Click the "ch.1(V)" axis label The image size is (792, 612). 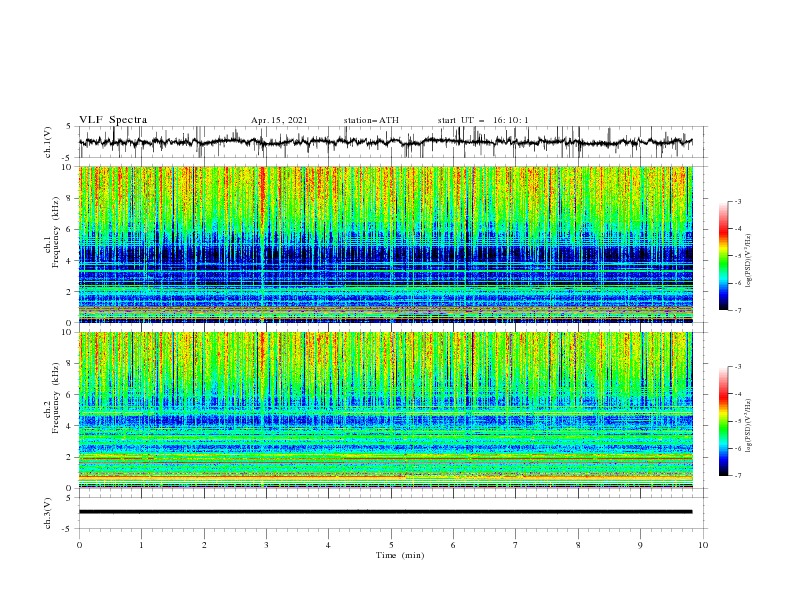pos(48,141)
